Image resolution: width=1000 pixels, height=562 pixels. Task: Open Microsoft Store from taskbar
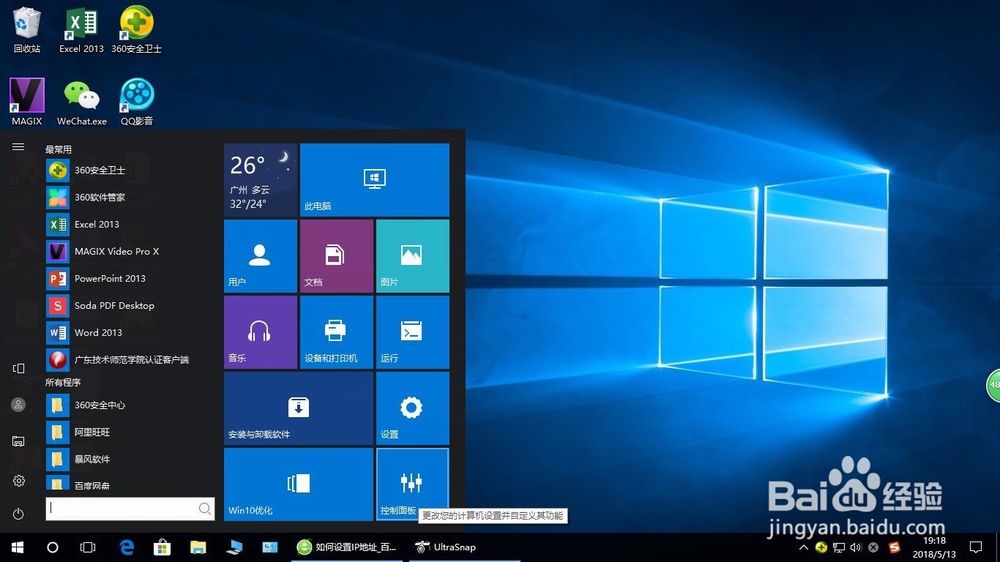(162, 547)
